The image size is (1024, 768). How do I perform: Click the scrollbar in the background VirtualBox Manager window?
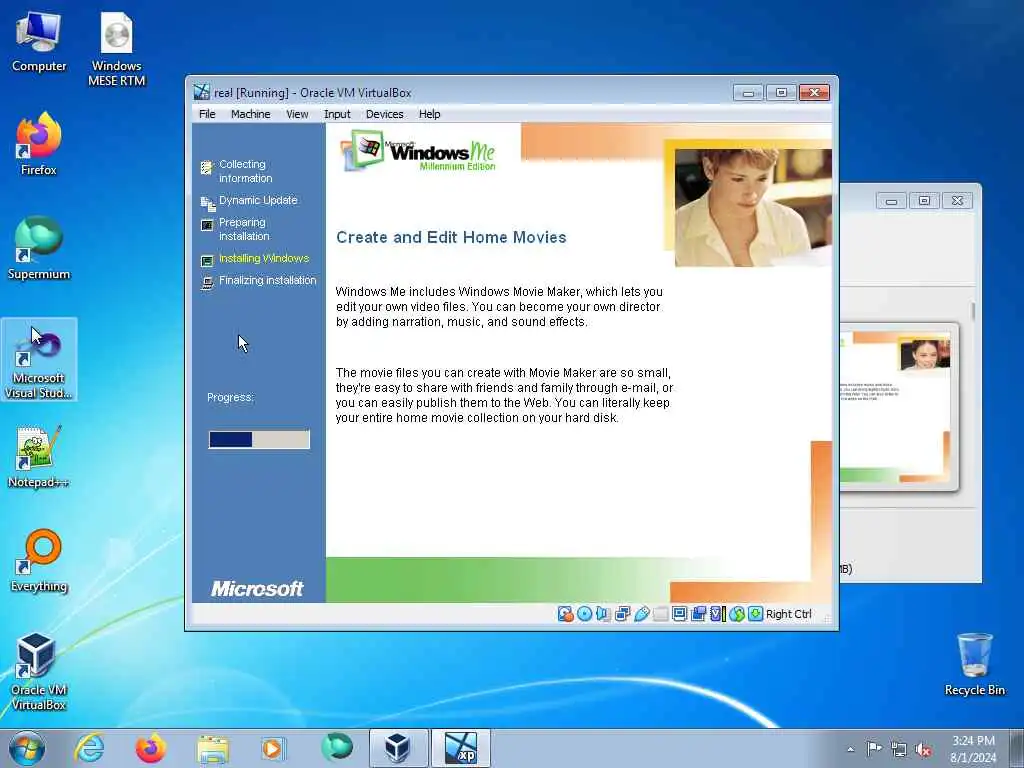pos(973,312)
